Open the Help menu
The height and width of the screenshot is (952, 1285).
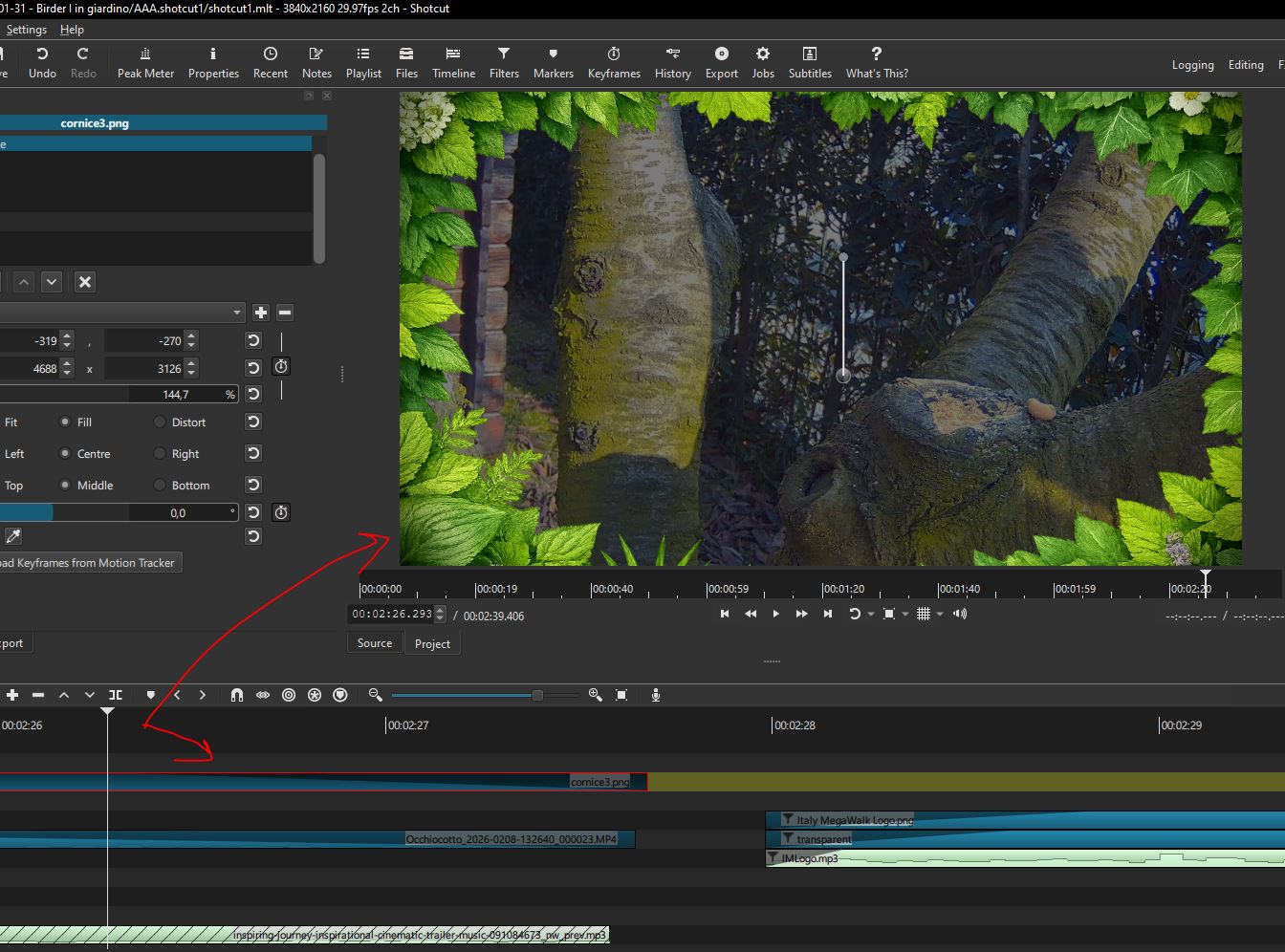(72, 30)
